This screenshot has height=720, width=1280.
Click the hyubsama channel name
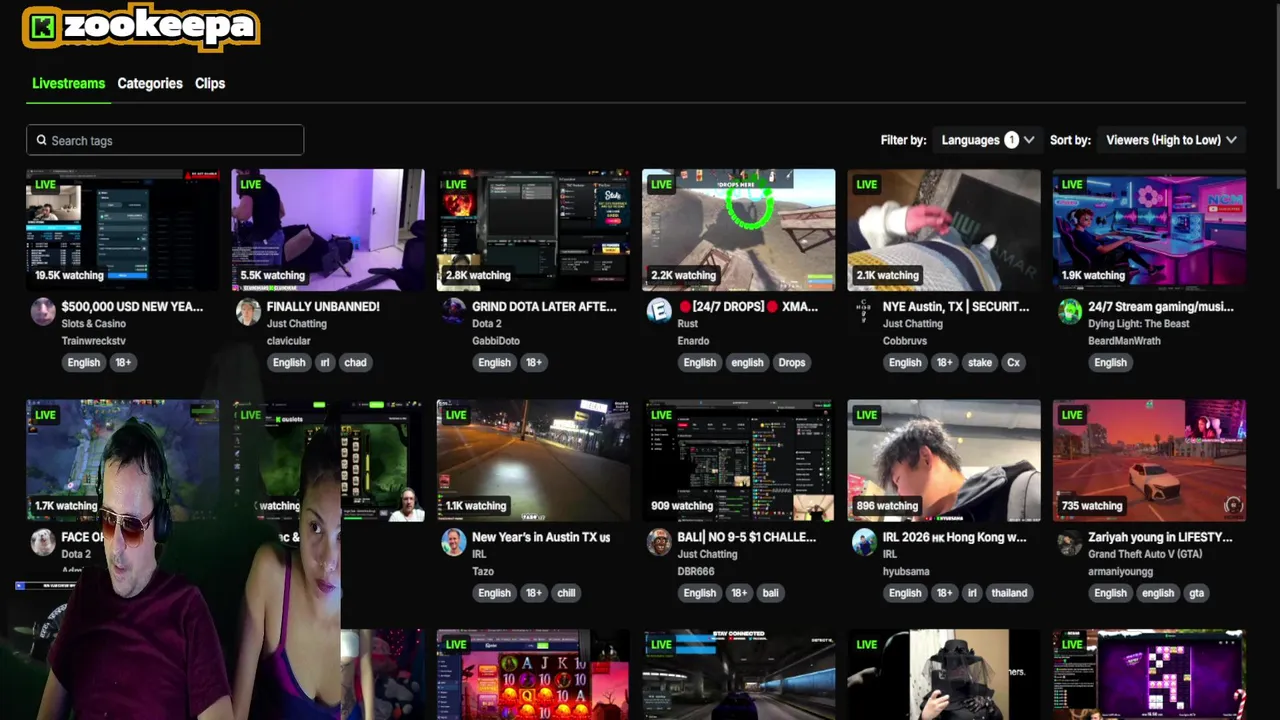[x=908, y=571]
